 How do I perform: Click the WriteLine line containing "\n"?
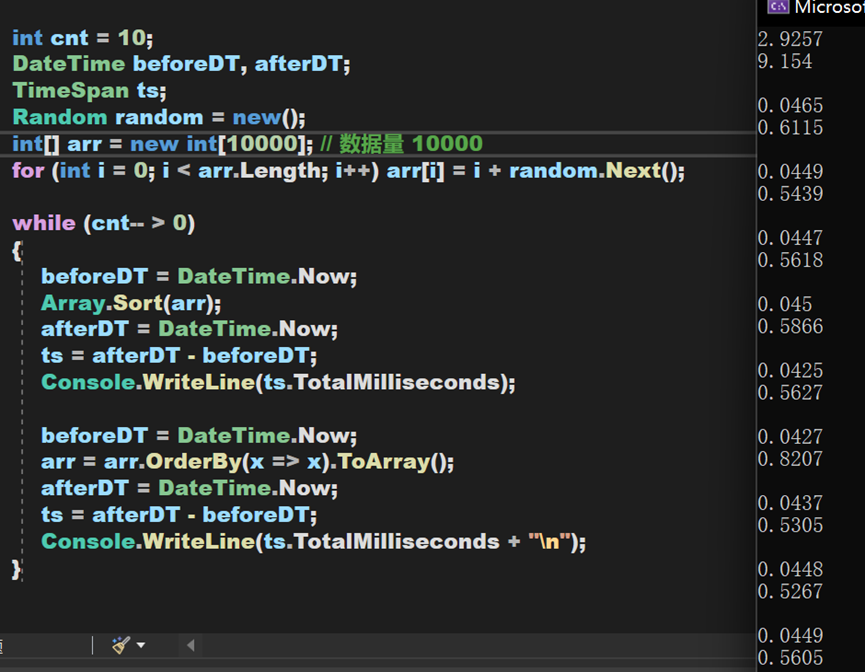(x=314, y=541)
